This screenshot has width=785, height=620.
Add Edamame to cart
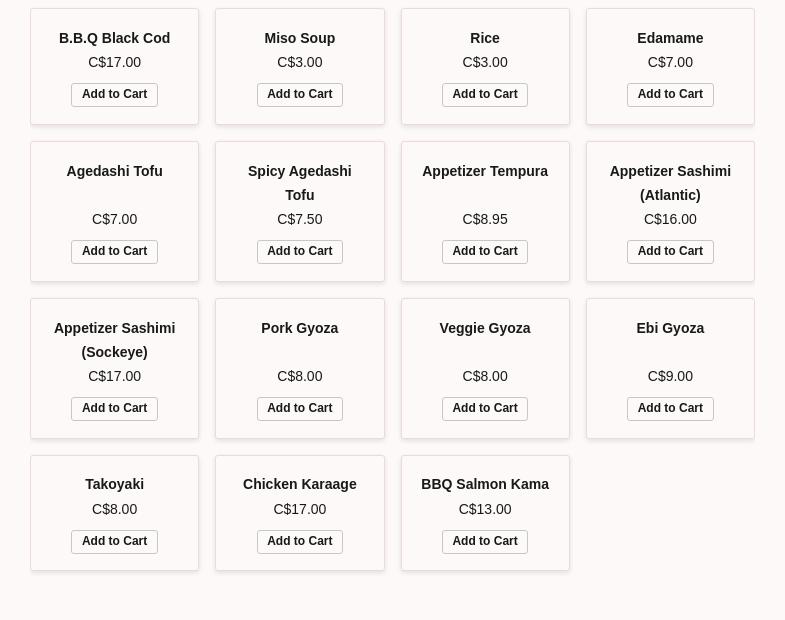point(670,95)
